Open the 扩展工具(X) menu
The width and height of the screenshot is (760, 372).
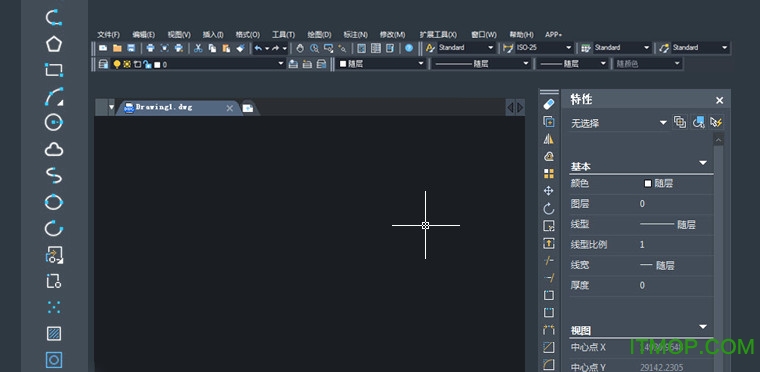point(438,34)
